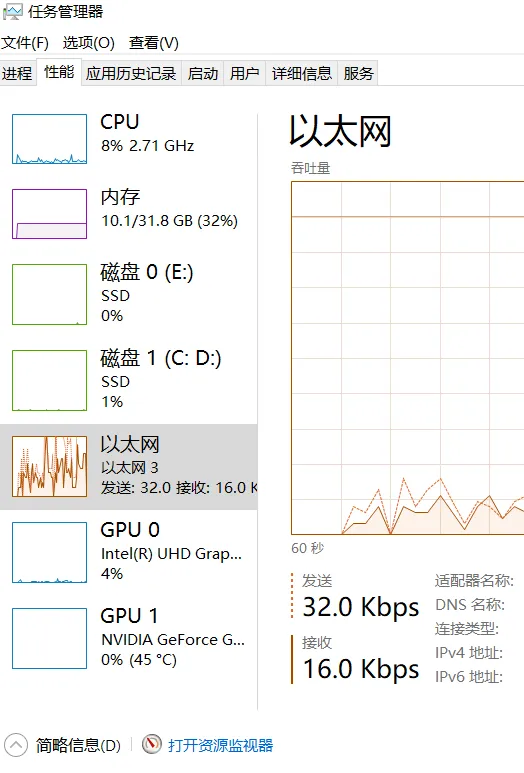Switch to the 详细信息 tab
Viewport: 524px width, 773px height.
click(x=302, y=73)
